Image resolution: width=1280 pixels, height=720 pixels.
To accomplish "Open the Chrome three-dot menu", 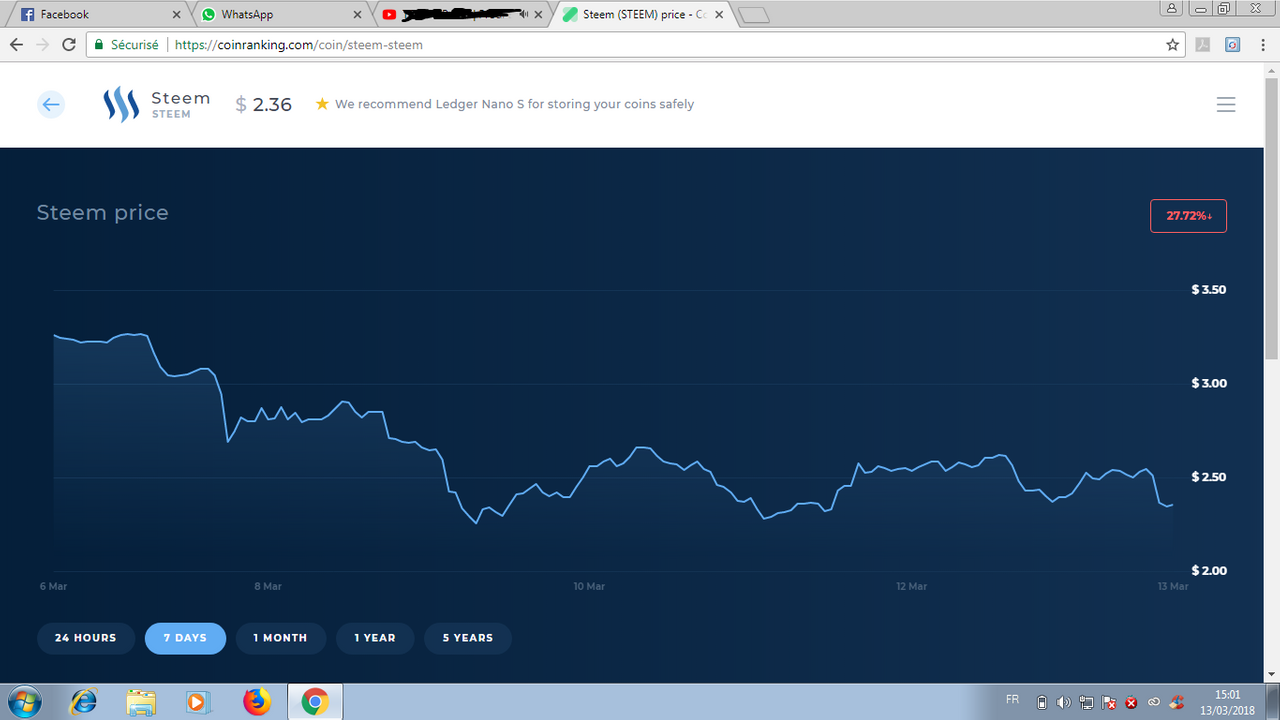I will point(1263,44).
